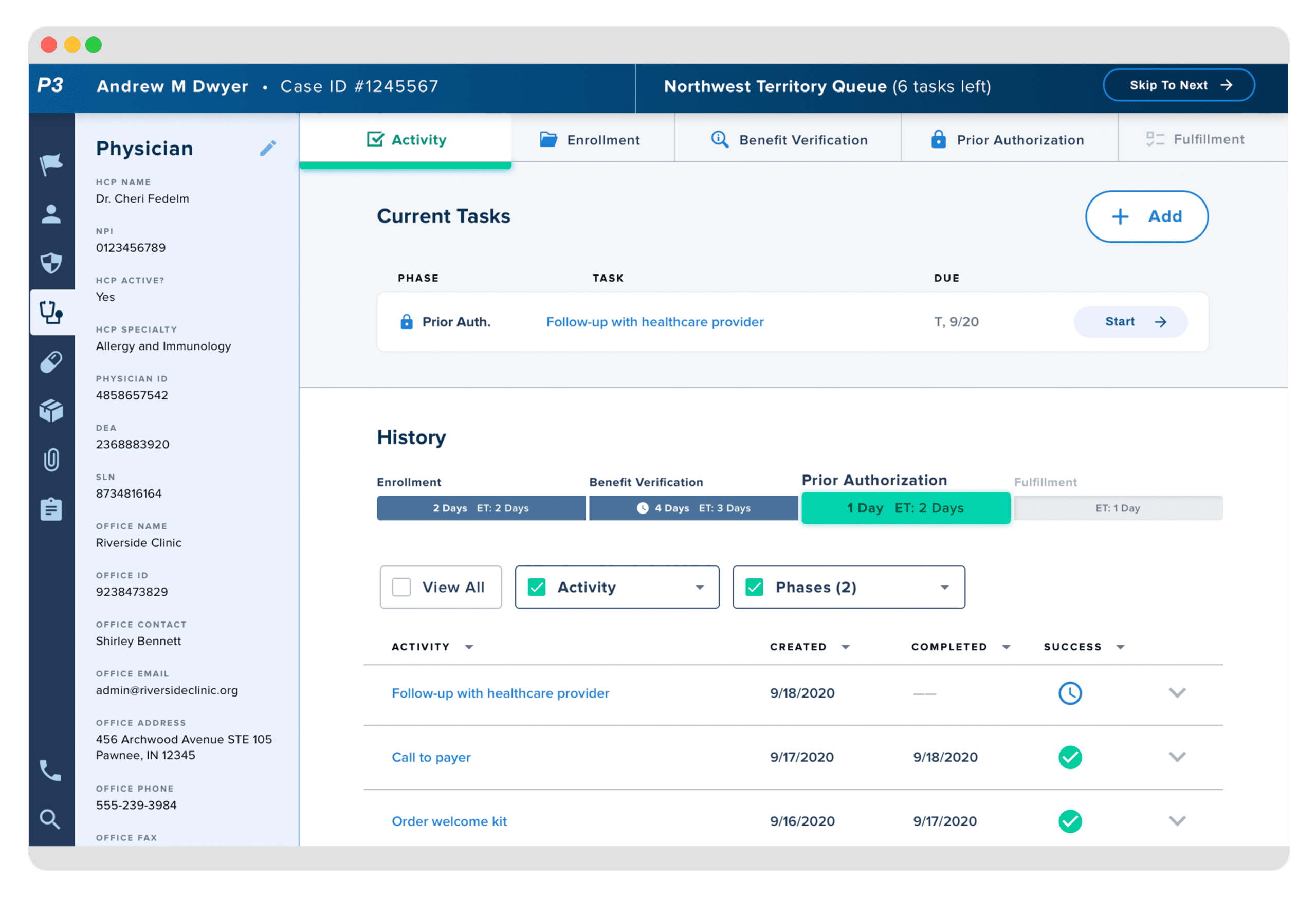Select the Prior Authorization 1 Day phase bar

[906, 508]
